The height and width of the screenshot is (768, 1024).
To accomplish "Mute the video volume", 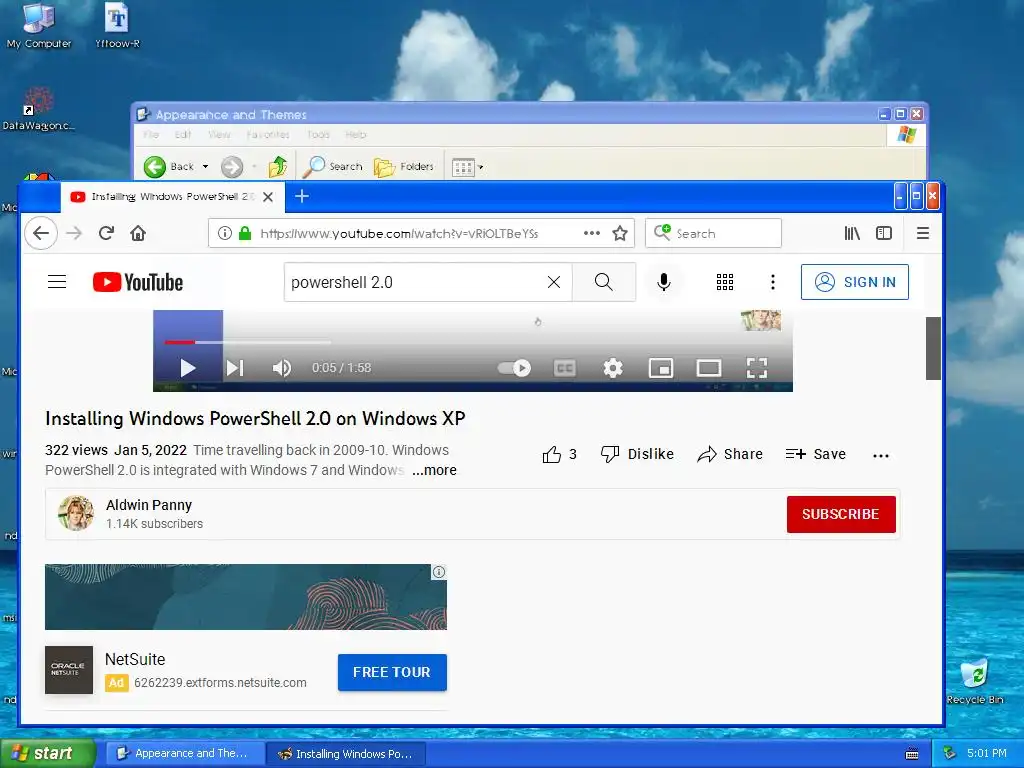I will (x=281, y=368).
